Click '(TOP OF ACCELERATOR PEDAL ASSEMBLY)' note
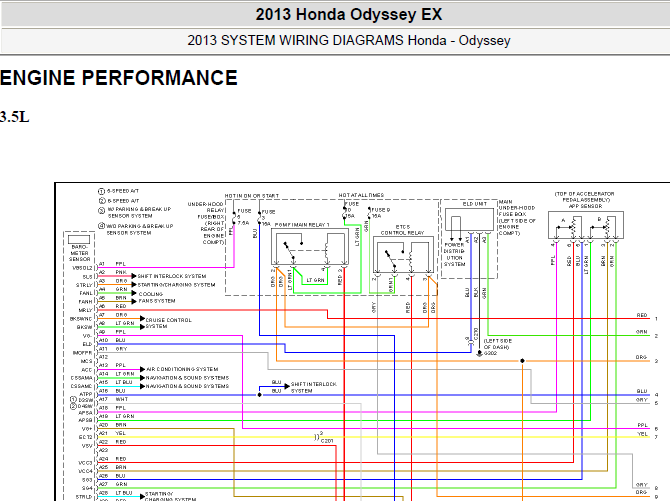The height and width of the screenshot is (501, 670). click(584, 197)
